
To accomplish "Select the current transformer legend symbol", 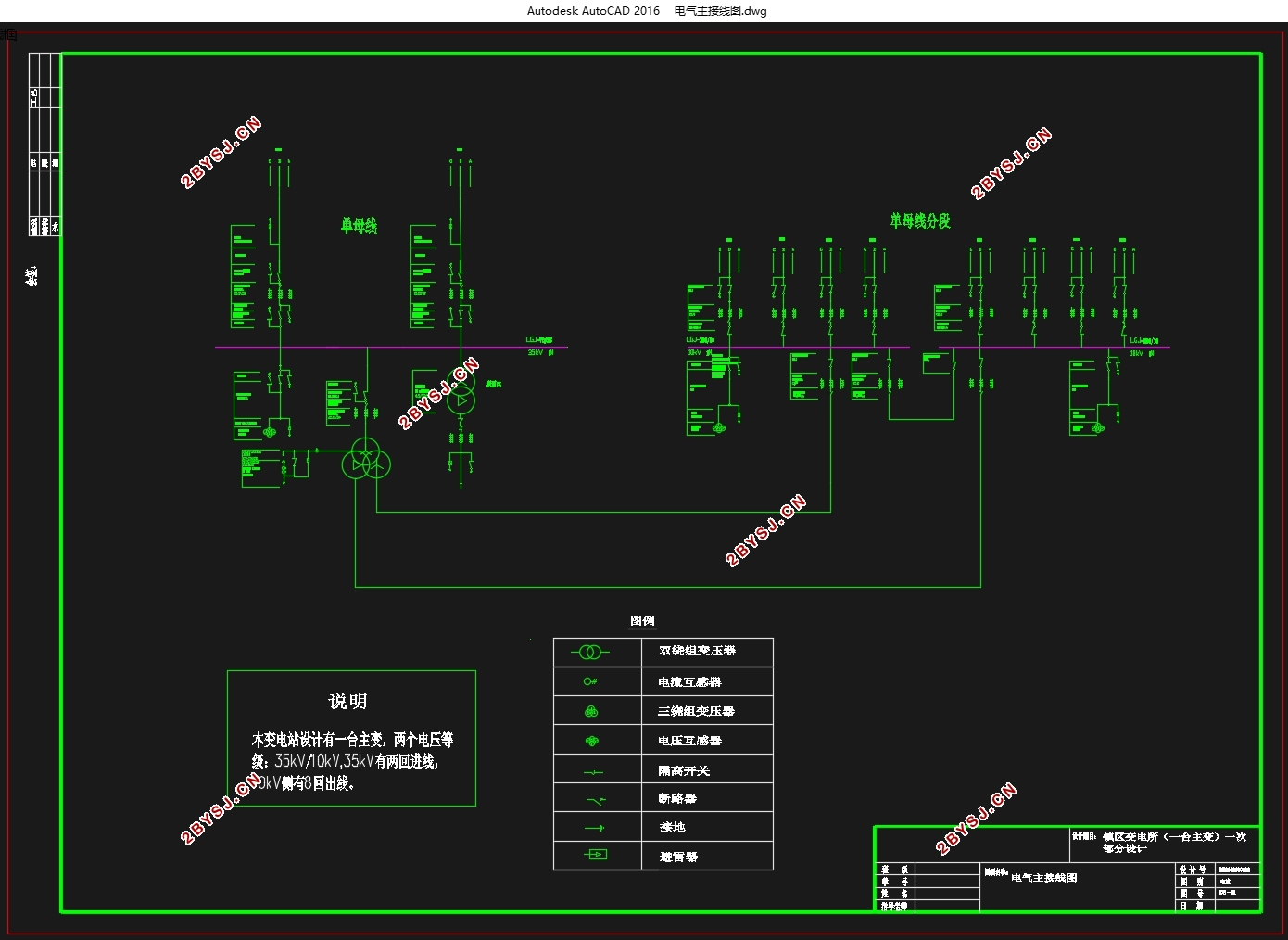I will click(590, 681).
